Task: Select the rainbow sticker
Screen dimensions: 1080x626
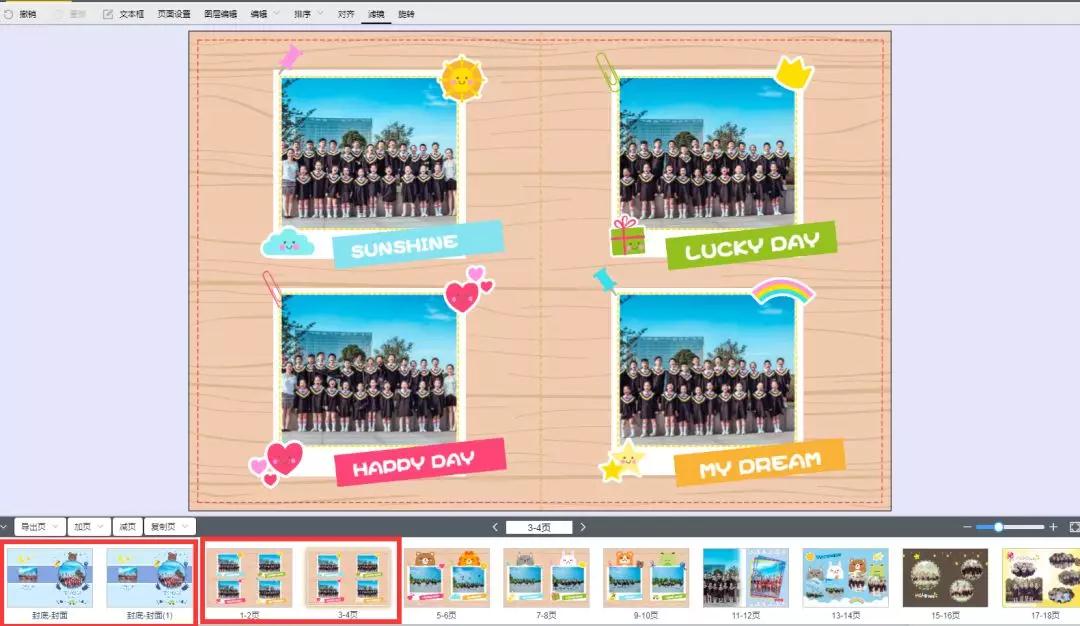Action: click(783, 292)
